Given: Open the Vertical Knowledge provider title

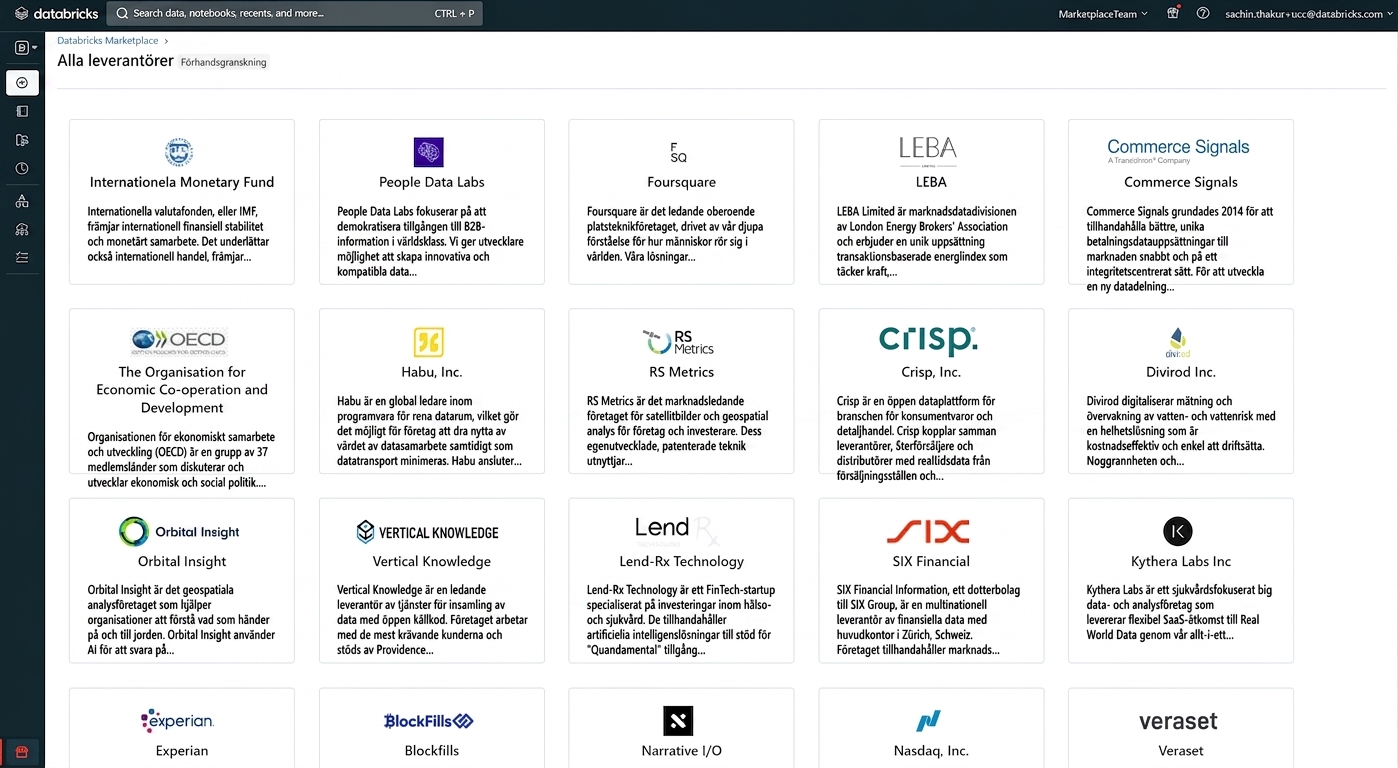Looking at the screenshot, I should tap(432, 561).
